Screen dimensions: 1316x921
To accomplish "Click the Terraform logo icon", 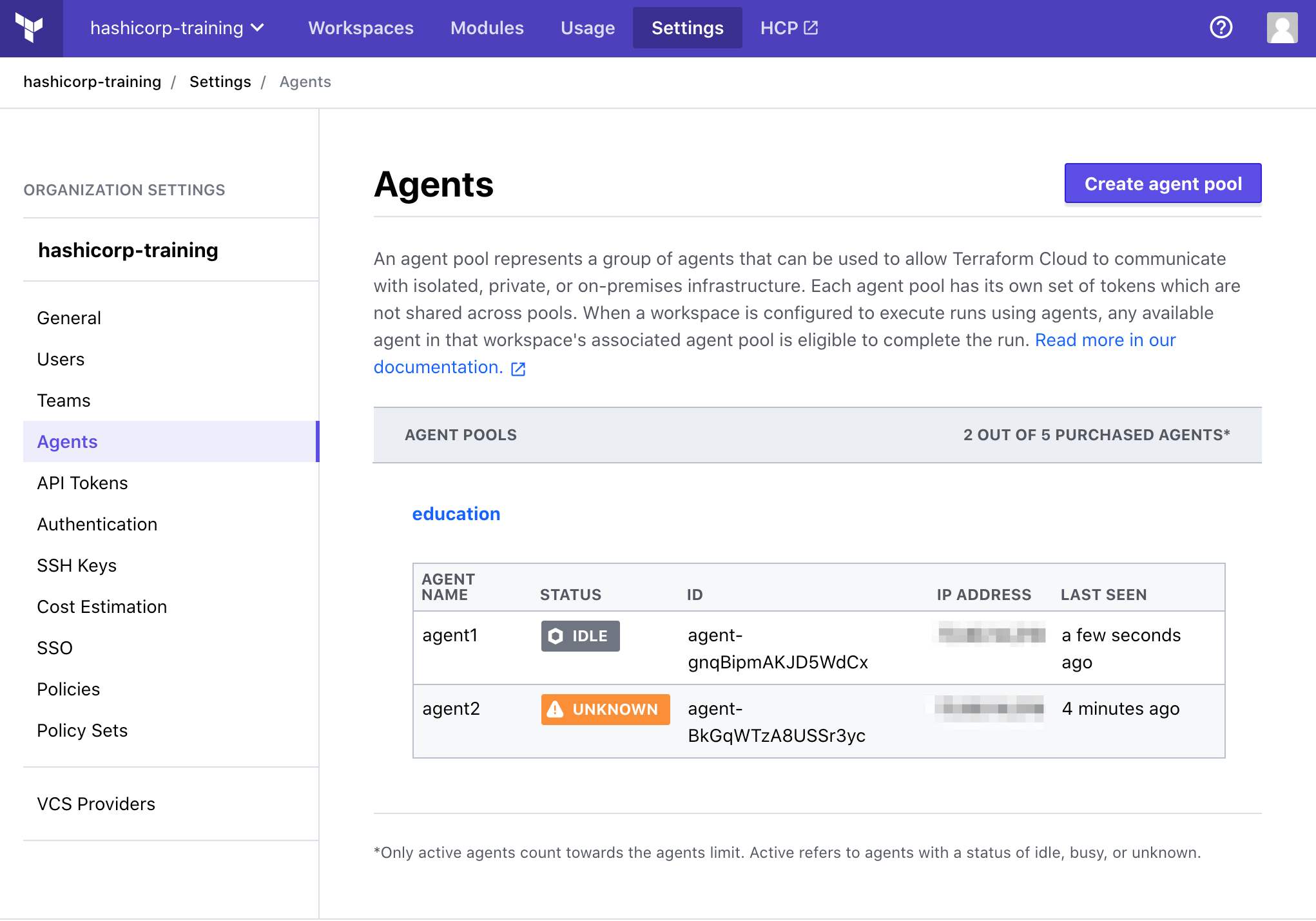I will 30,28.
